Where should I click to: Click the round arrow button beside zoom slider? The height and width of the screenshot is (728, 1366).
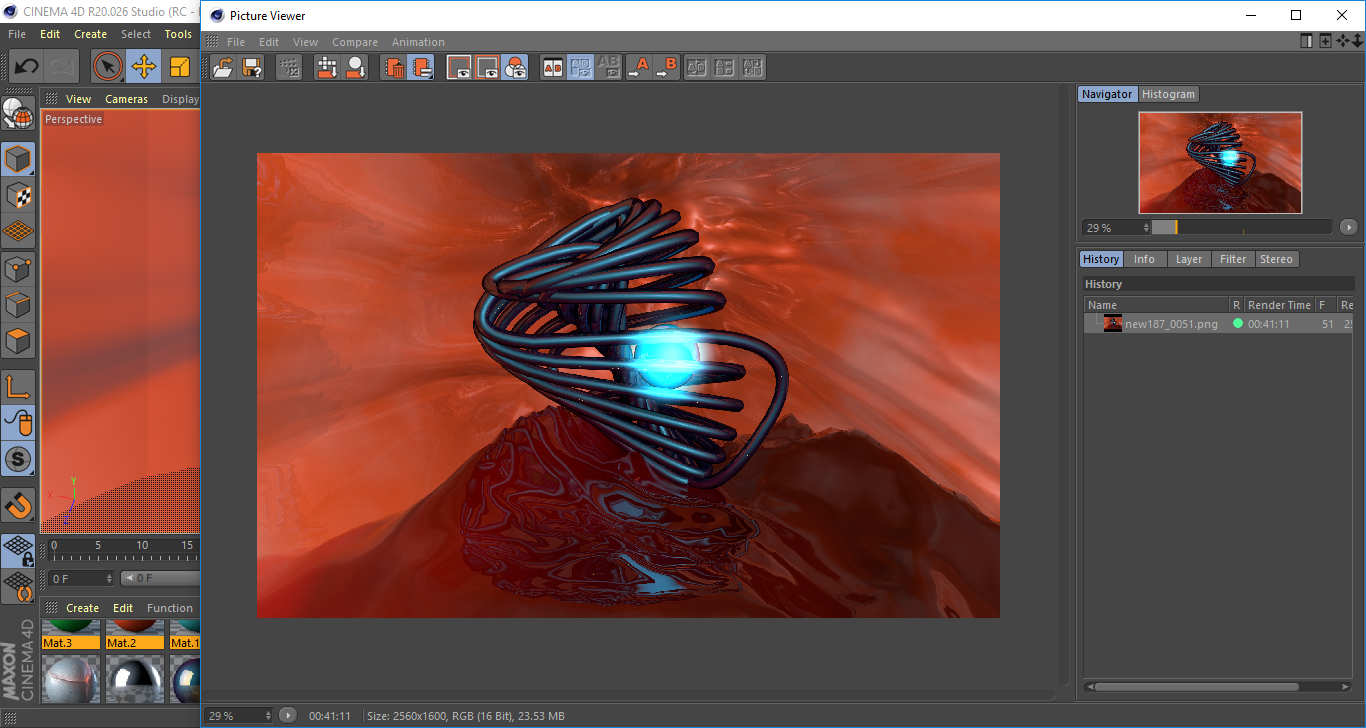(x=1348, y=227)
